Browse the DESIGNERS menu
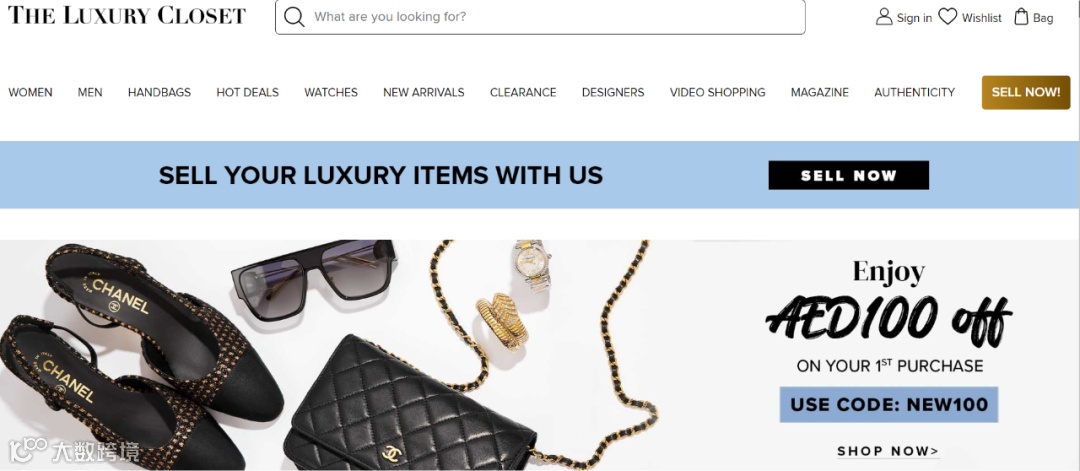Screen dimensions: 1080x471 coord(613,92)
